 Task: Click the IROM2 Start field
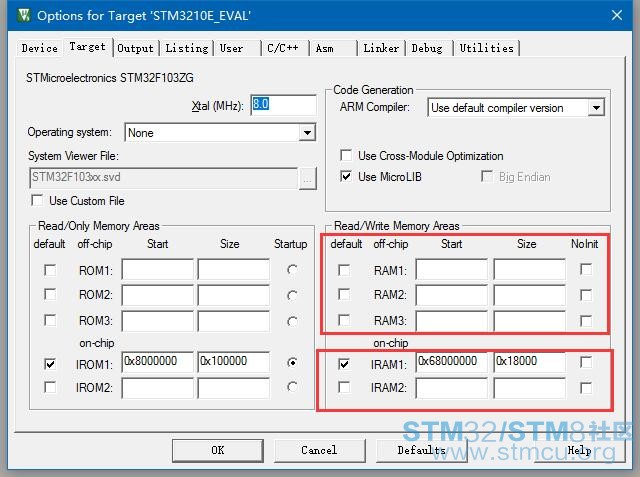click(158, 388)
